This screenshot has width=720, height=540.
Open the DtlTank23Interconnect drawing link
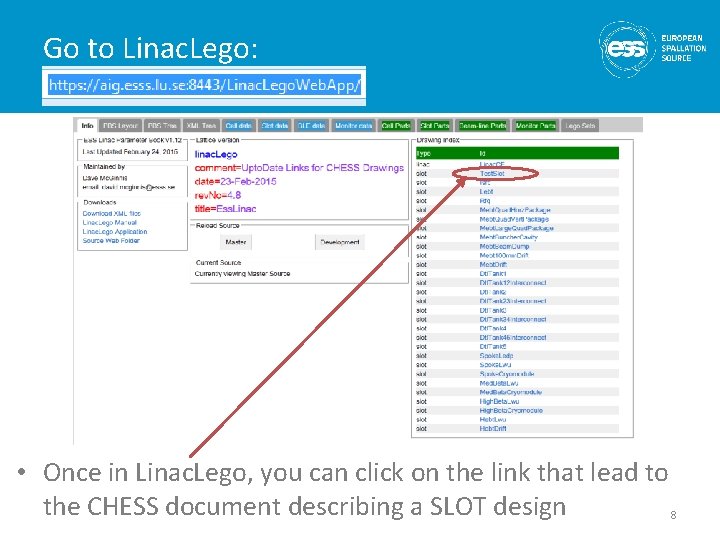[513, 301]
